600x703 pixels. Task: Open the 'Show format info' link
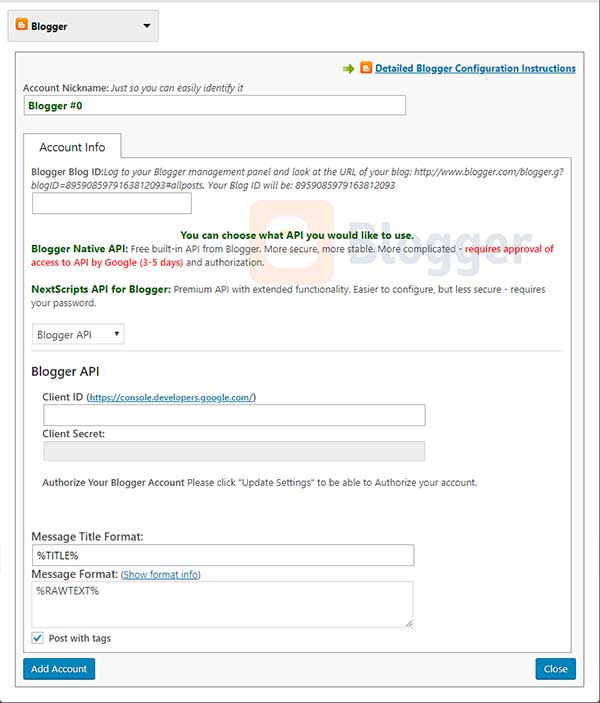pyautogui.click(x=161, y=574)
